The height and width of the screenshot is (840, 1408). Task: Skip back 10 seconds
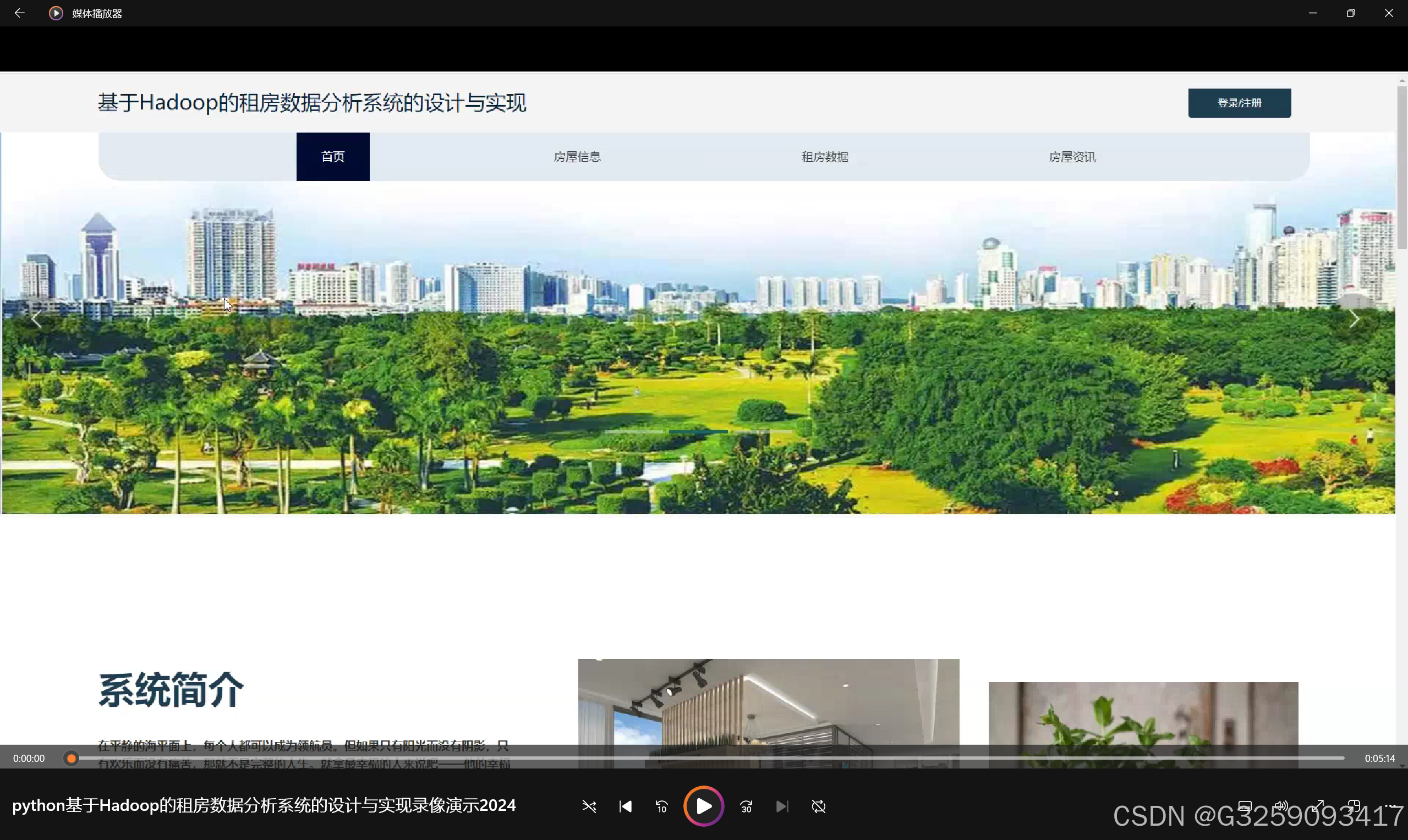pyautogui.click(x=661, y=806)
